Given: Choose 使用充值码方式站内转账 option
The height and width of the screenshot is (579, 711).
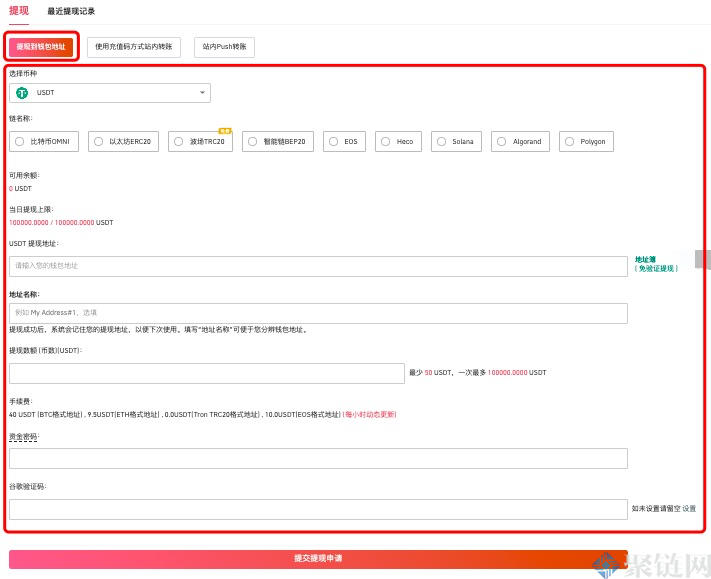Looking at the screenshot, I should point(134,47).
